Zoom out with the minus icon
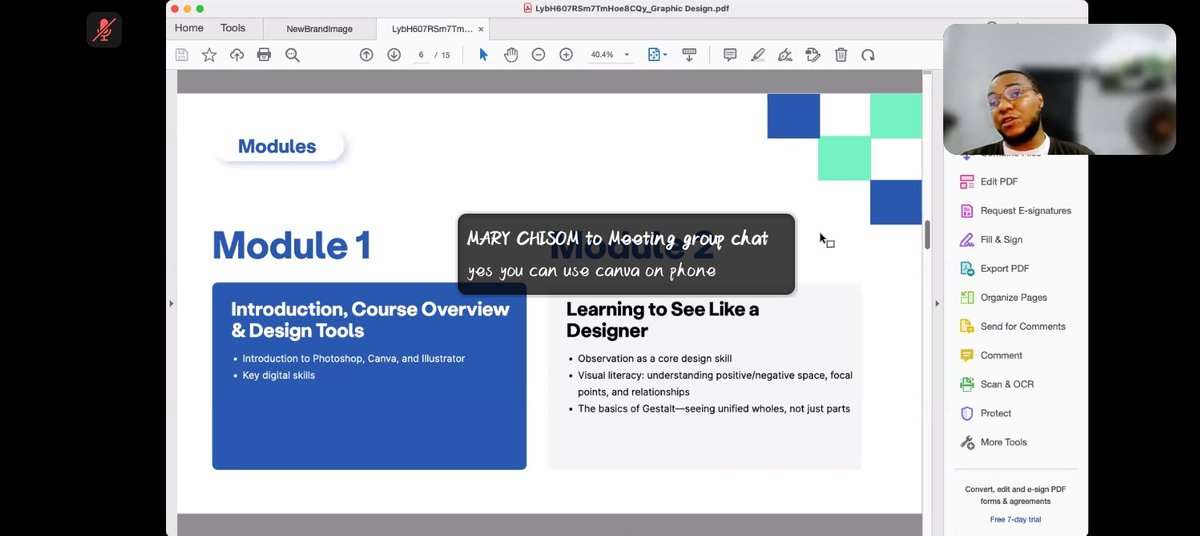Screen dimensions: 1200x536 click(538, 55)
